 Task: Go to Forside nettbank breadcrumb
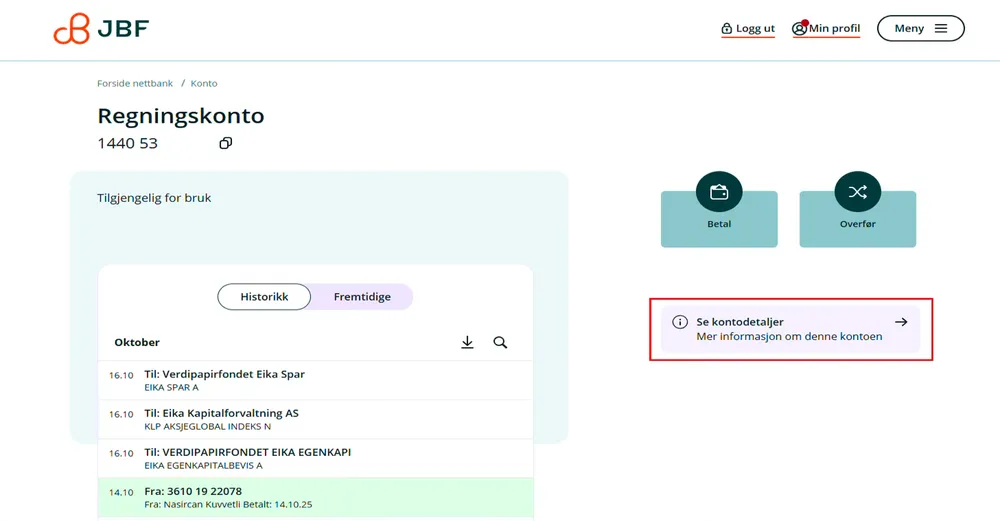tap(135, 84)
